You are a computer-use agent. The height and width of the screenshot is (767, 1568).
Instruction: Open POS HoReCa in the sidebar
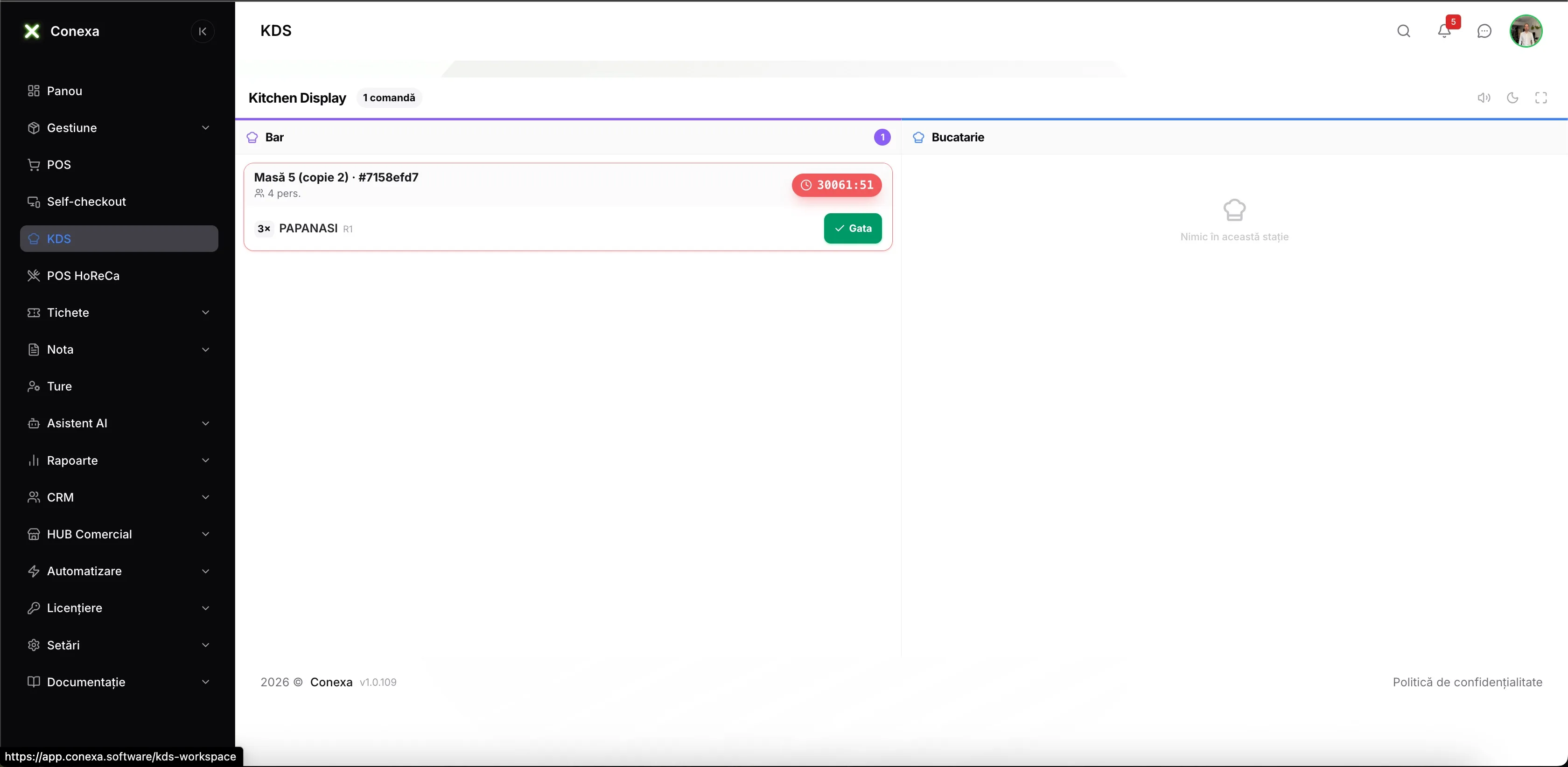119,276
